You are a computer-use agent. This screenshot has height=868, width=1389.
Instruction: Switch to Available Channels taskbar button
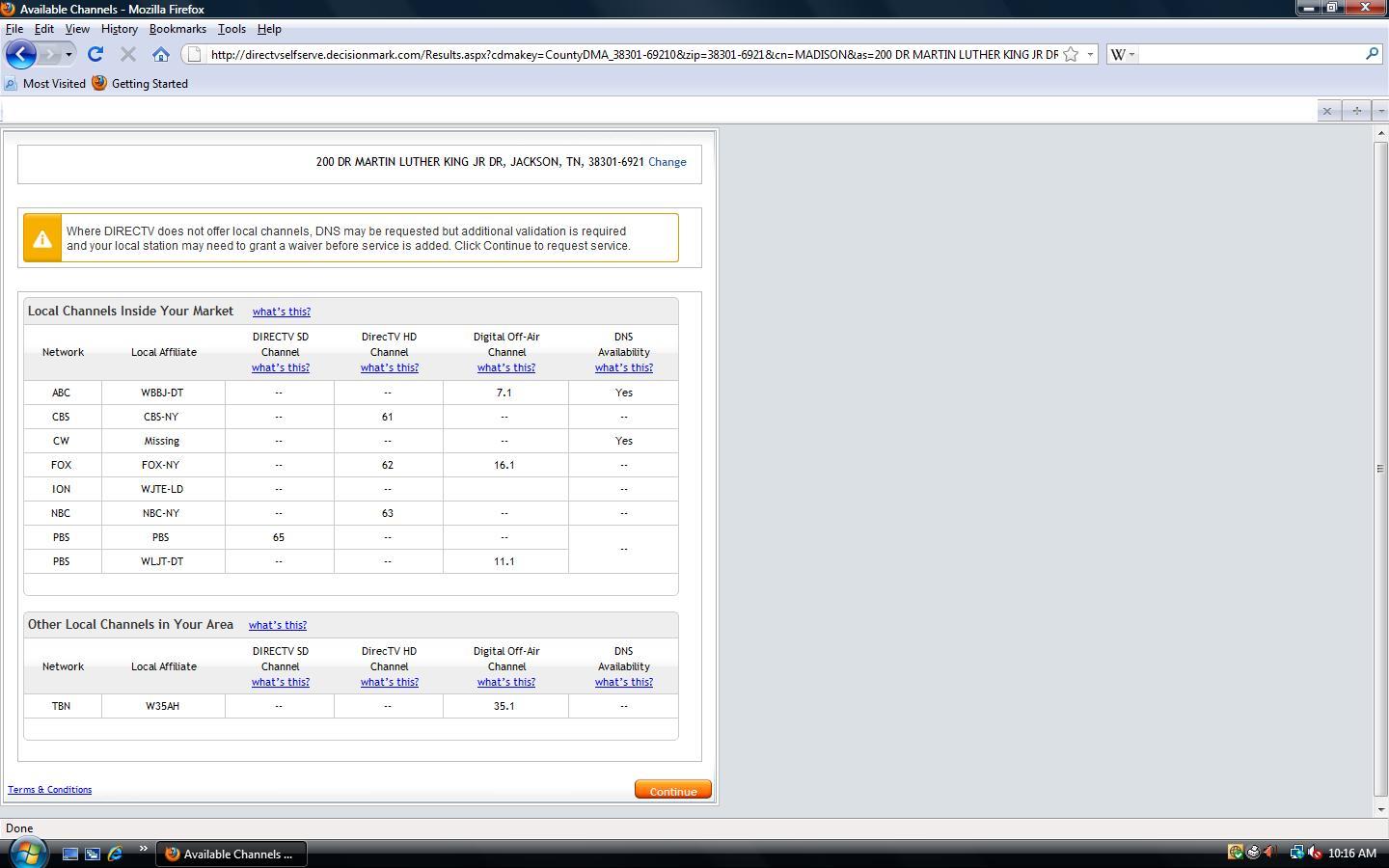click(x=231, y=854)
